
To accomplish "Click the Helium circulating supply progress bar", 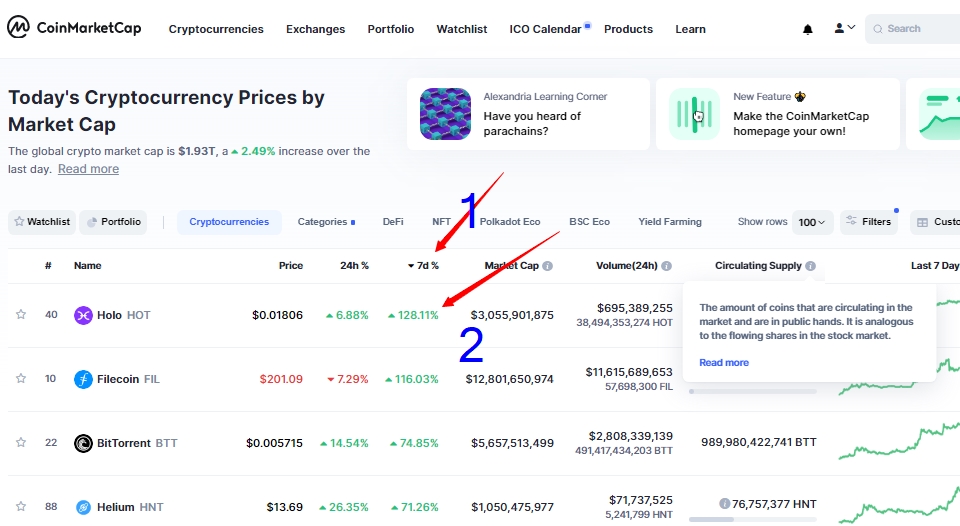I will [752, 520].
